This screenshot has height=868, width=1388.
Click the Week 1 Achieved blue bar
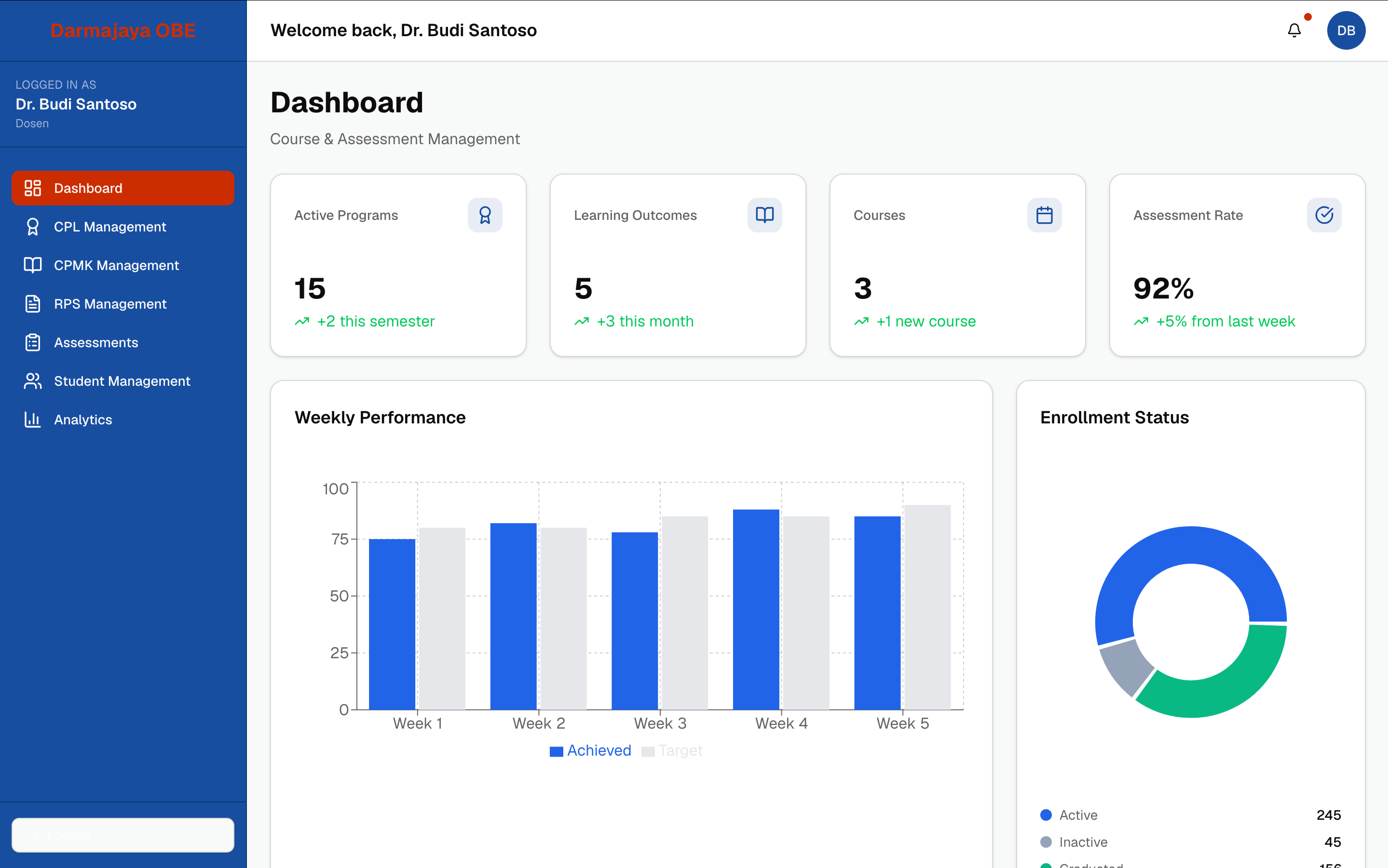pyautogui.click(x=392, y=624)
